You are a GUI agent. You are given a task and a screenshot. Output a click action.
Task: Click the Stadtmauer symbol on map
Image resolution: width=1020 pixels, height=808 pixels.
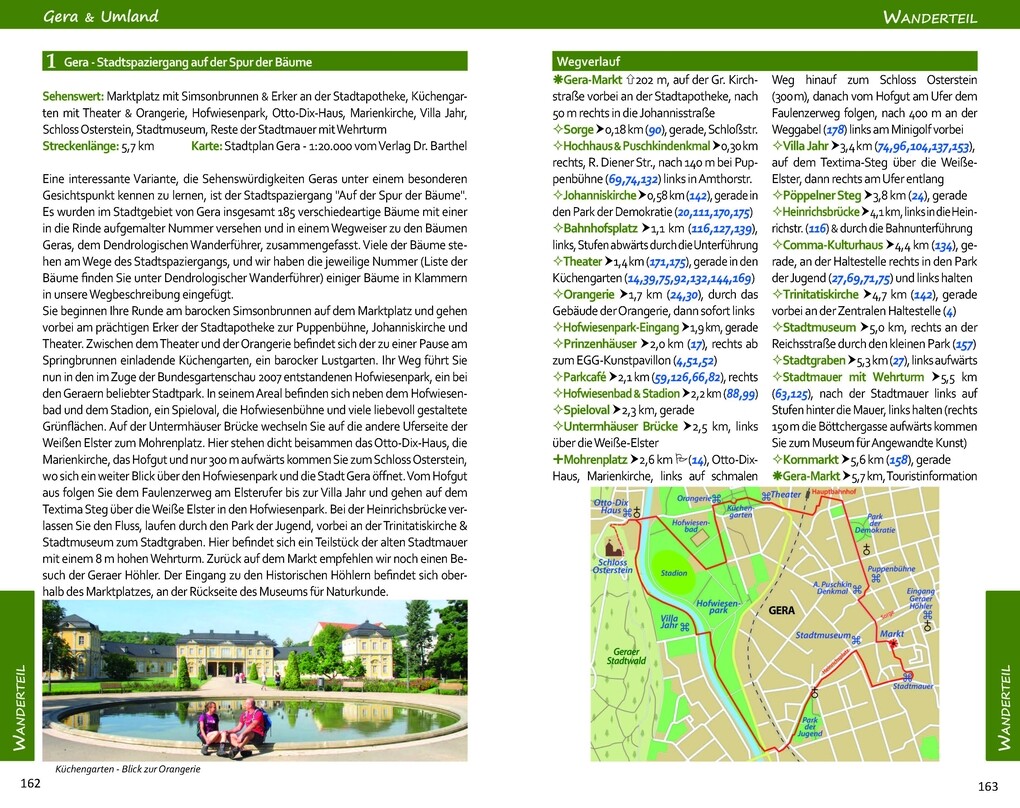(x=907, y=677)
